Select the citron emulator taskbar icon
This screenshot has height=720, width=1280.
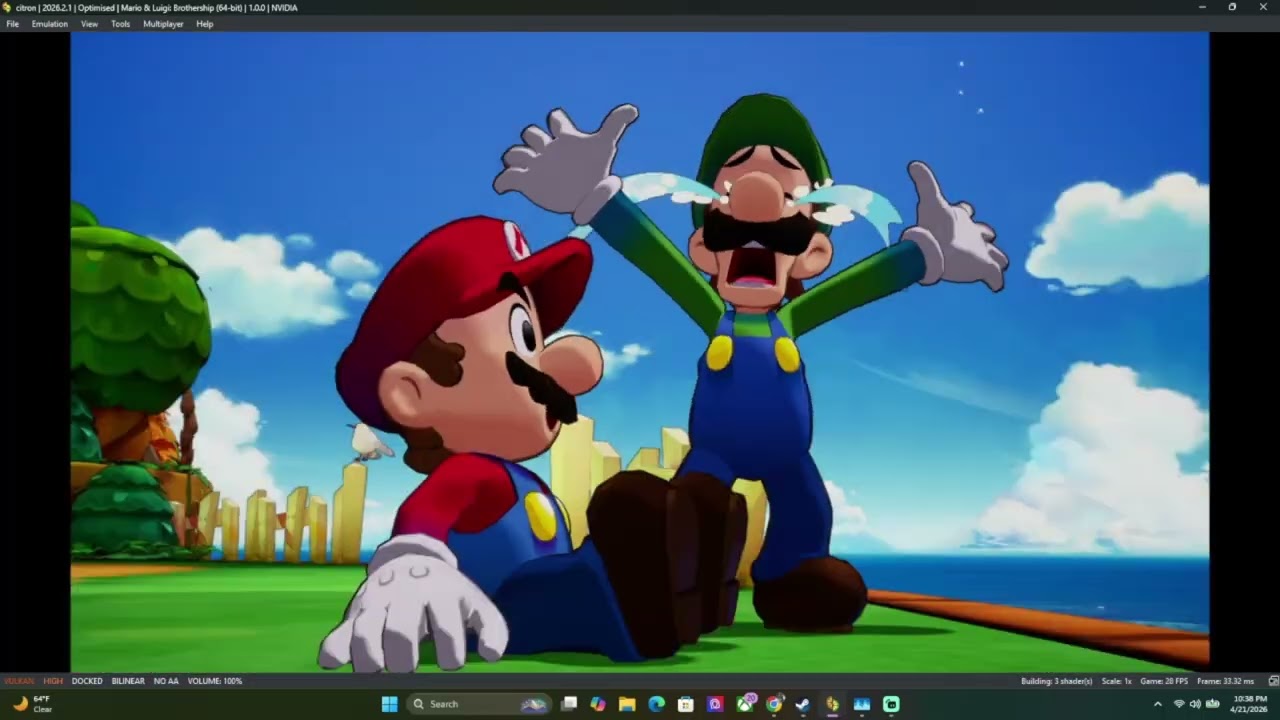(832, 704)
